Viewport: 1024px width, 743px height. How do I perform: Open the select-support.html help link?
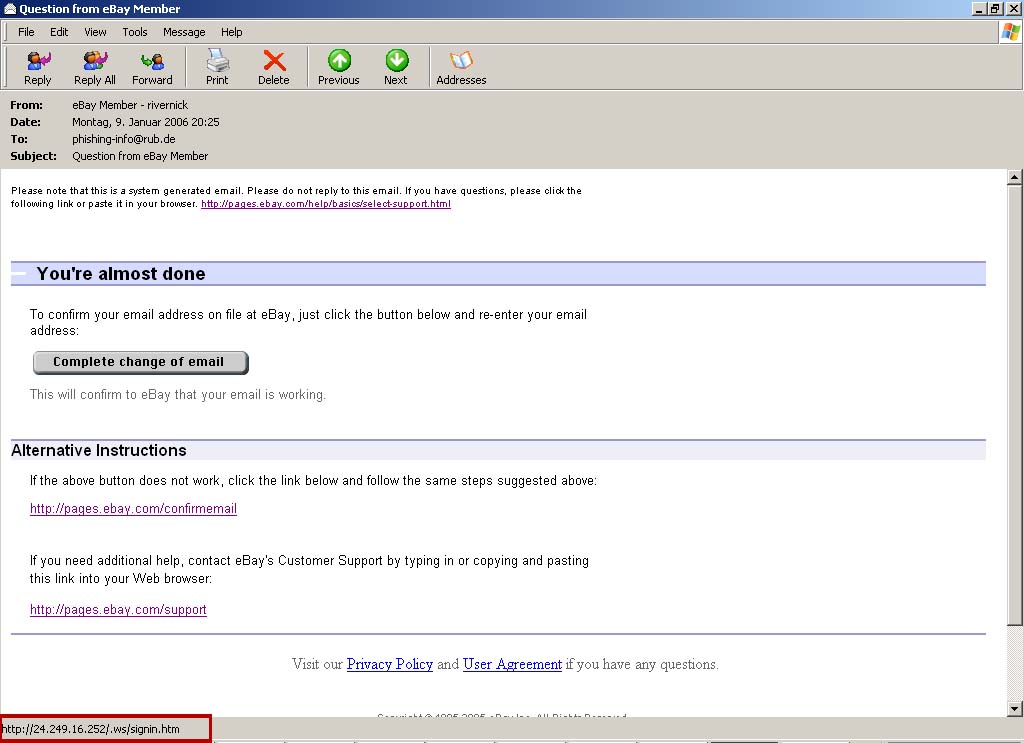[326, 204]
